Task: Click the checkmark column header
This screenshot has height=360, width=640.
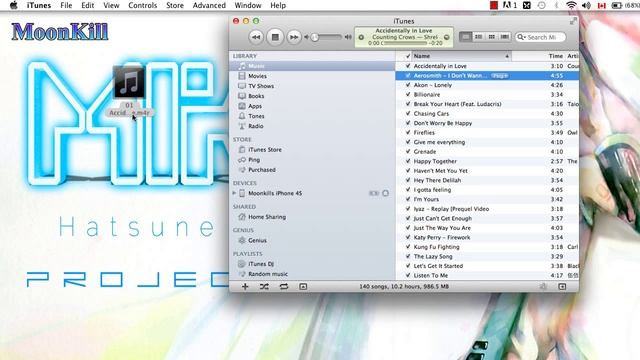Action: 407,56
